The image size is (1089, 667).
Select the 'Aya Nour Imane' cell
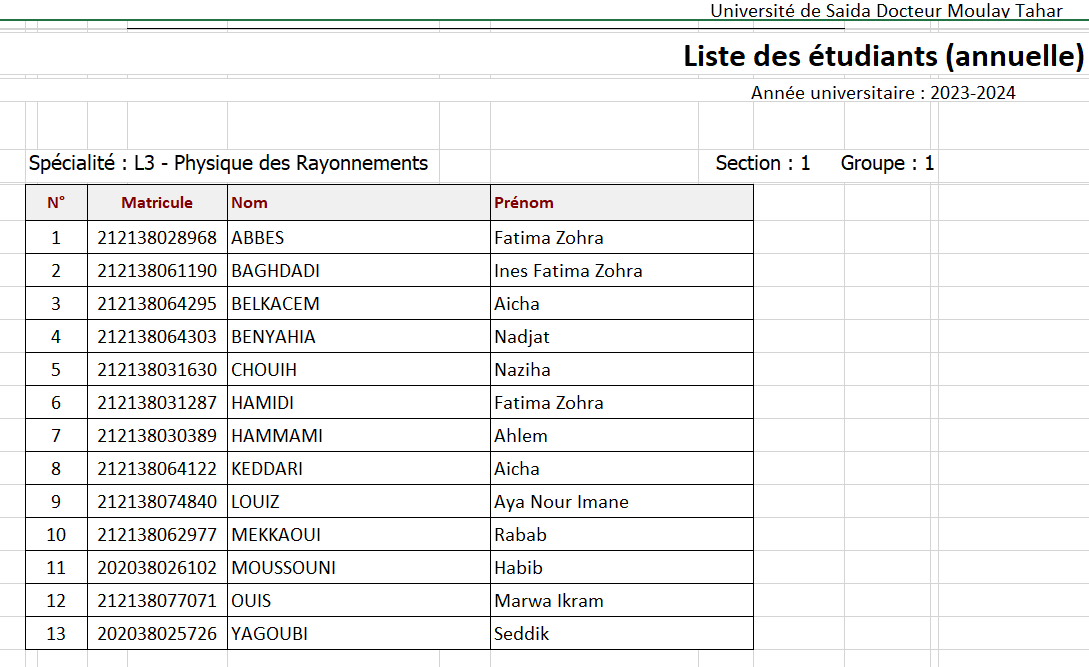point(561,502)
